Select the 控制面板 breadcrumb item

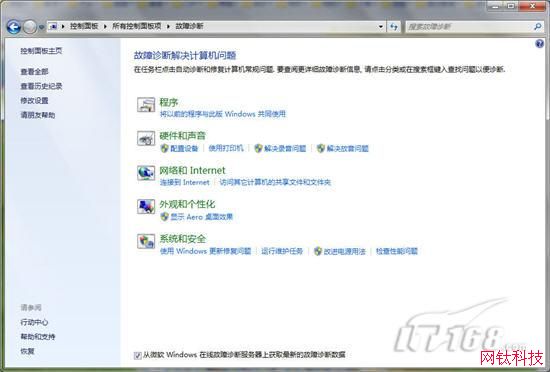(x=84, y=26)
